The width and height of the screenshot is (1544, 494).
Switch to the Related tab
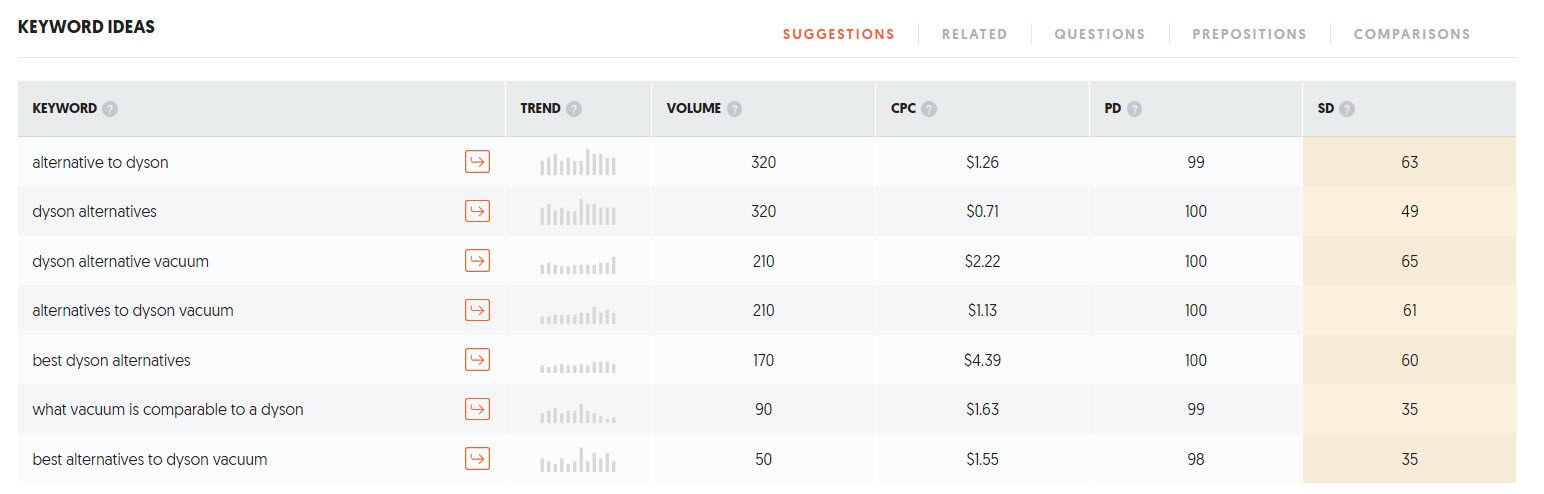[x=974, y=34]
